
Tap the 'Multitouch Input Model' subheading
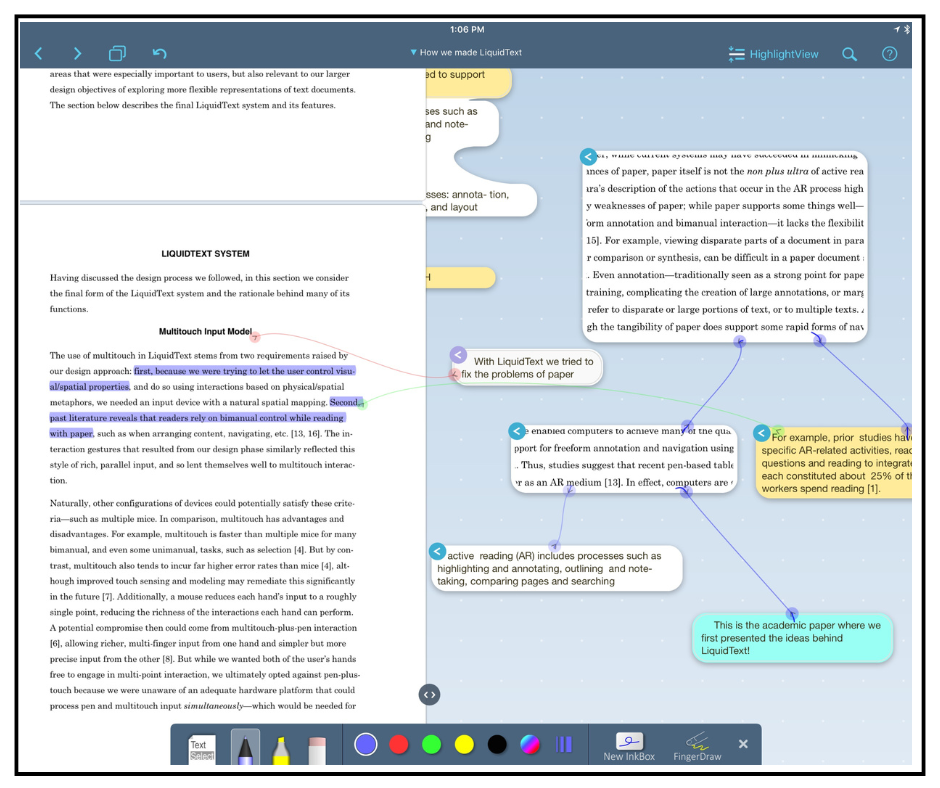205,332
